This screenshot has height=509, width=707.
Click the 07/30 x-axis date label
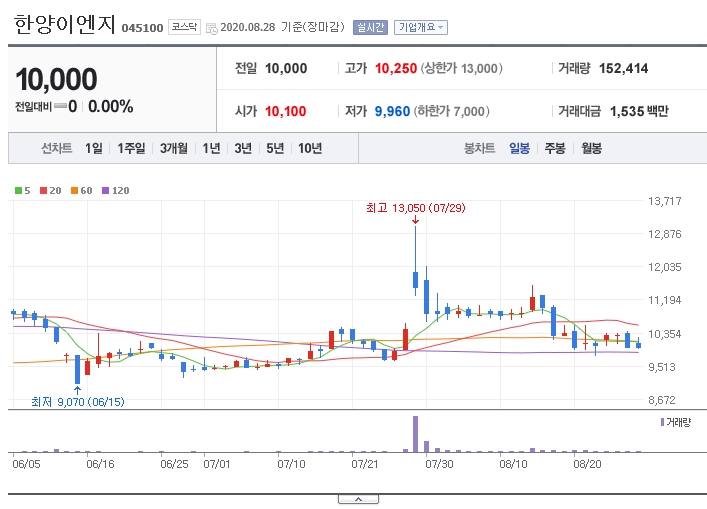(439, 464)
